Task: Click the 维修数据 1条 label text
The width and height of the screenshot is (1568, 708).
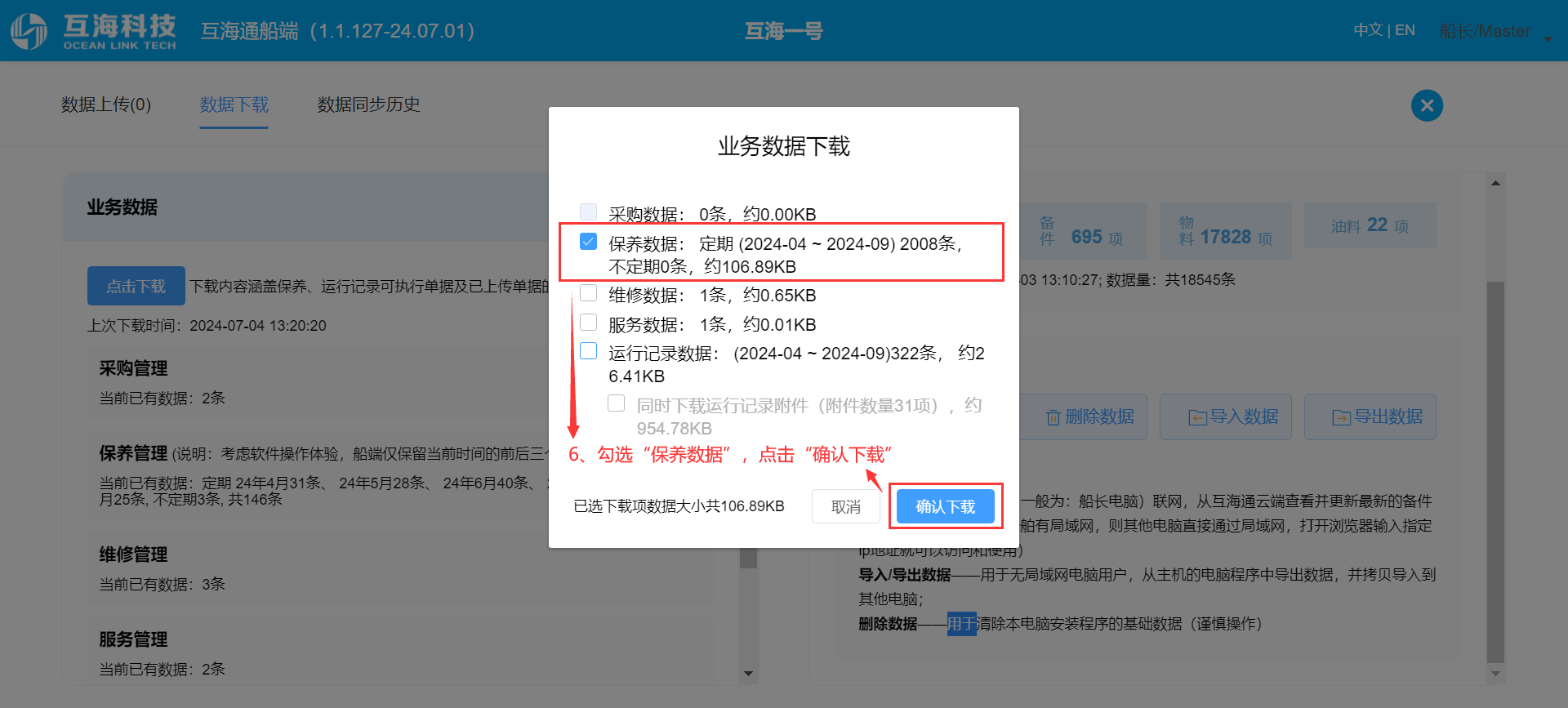Action: [x=712, y=295]
